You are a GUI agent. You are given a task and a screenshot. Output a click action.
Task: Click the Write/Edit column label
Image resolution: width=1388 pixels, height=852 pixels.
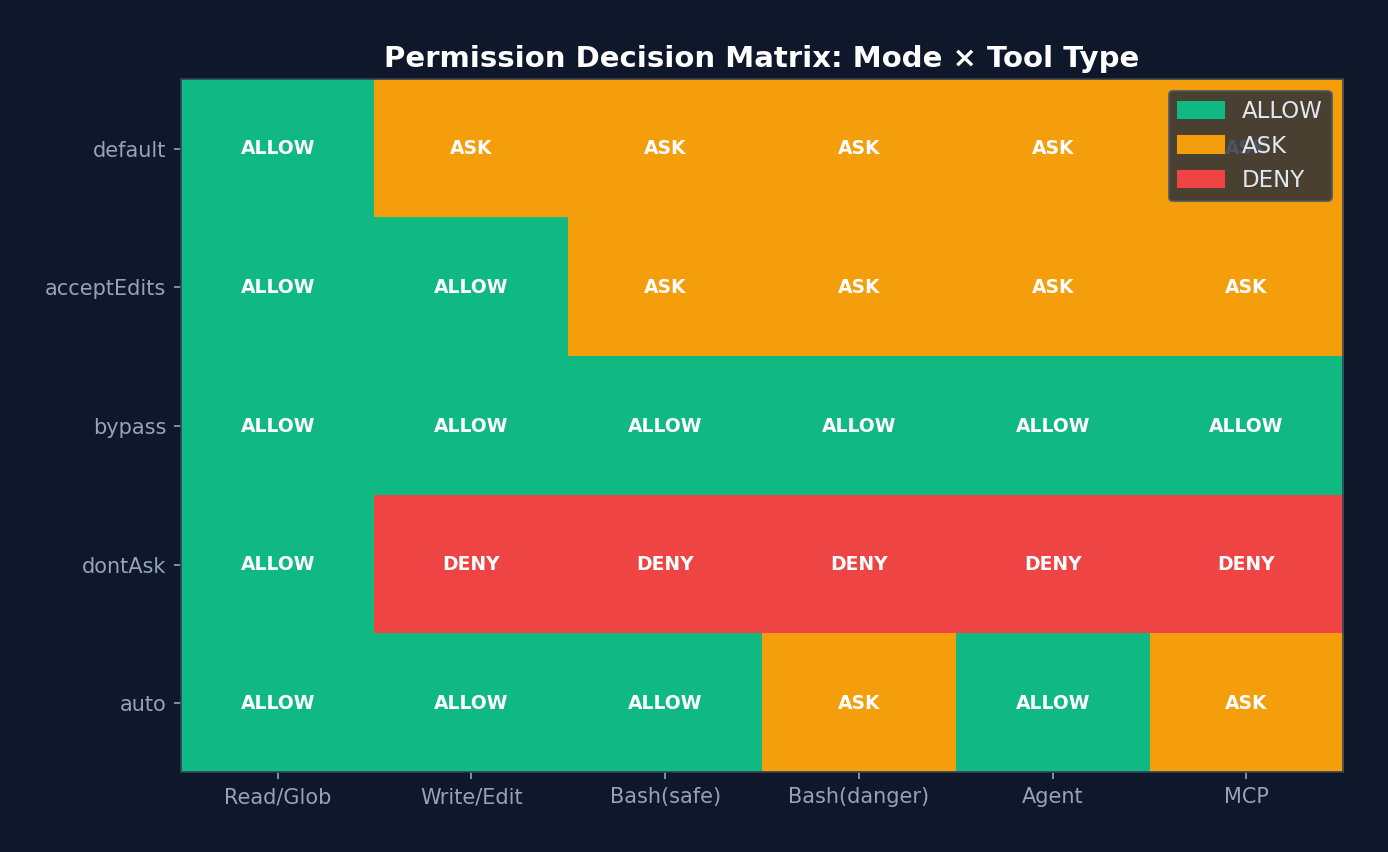pos(471,797)
